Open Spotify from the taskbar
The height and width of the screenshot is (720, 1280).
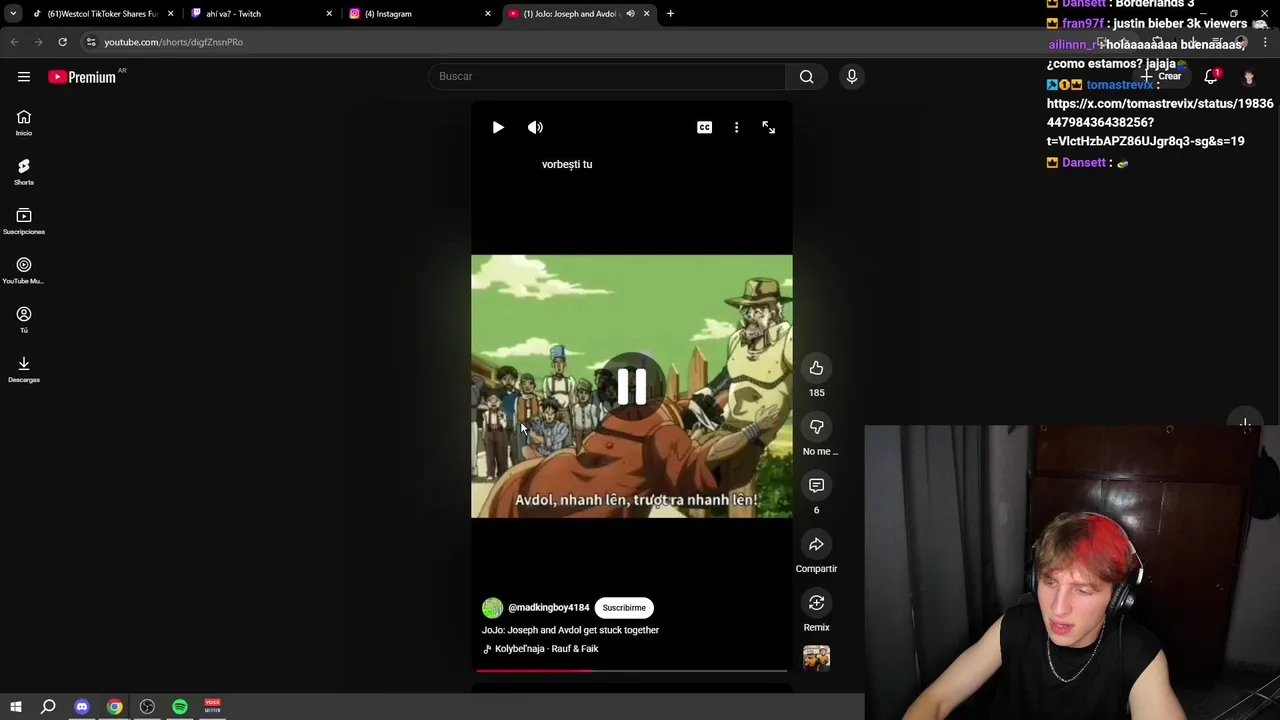pyautogui.click(x=180, y=707)
